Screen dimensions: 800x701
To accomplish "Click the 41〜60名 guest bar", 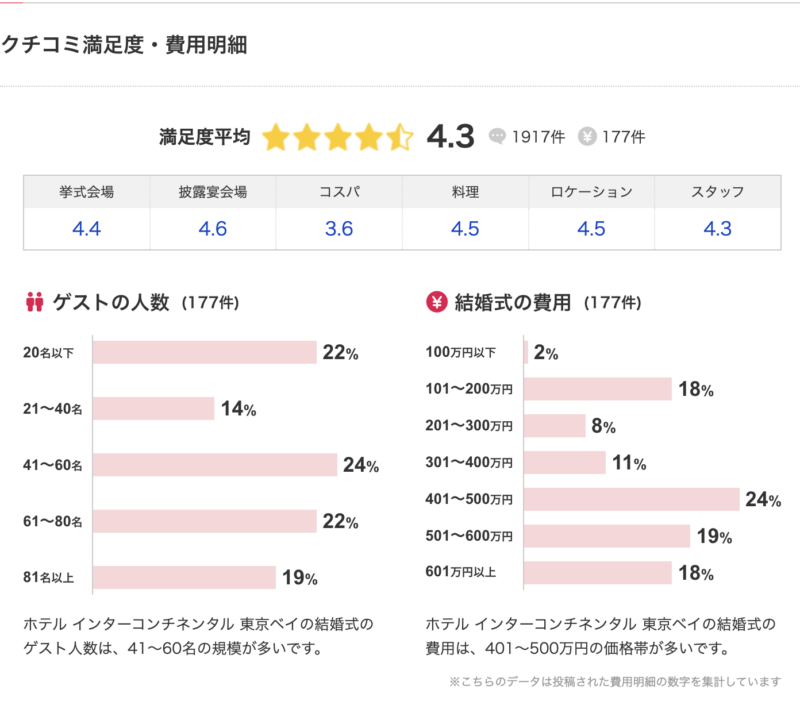I will pyautogui.click(x=215, y=465).
